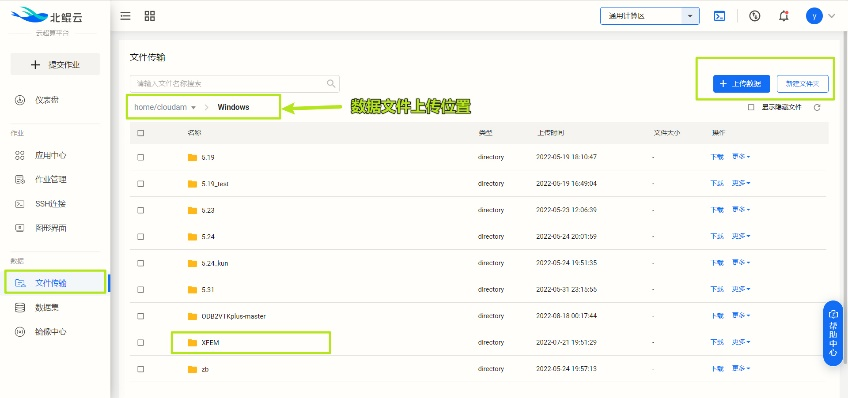
Task: Open the More dropdown for 5.24 folder
Action: point(741,236)
